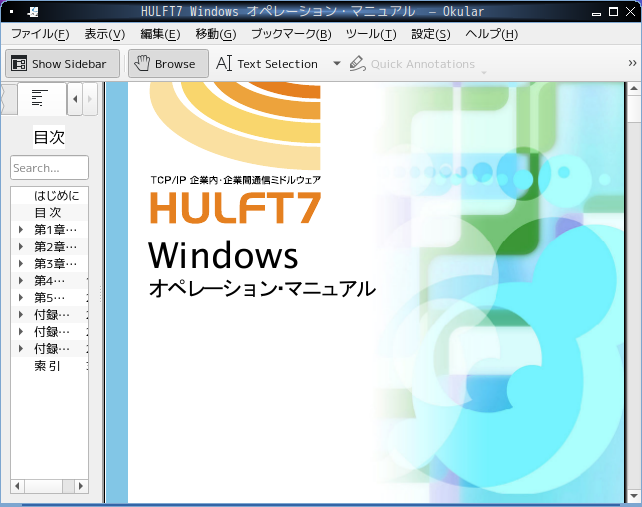
Task: Open the 索引 contents entry
Action: point(47,366)
